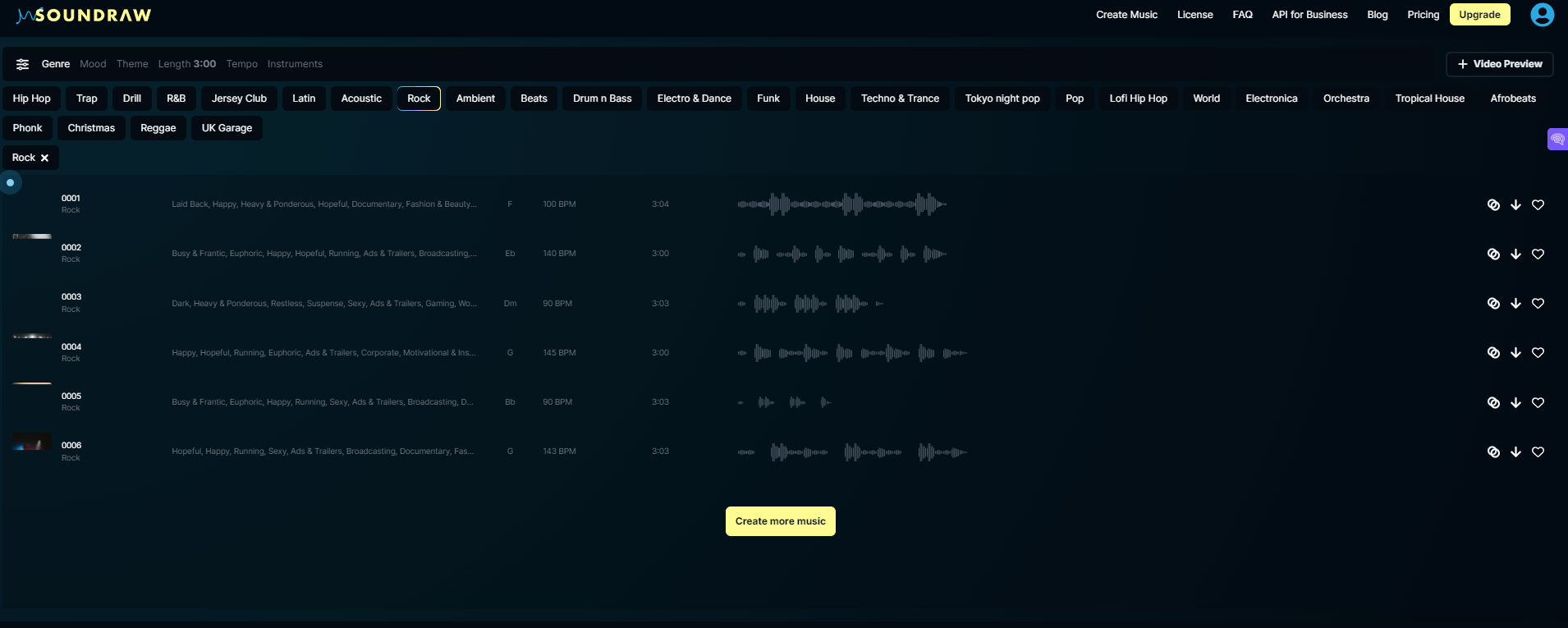Viewport: 1568px width, 628px height.
Task: Copy the share link for track 0003
Action: [x=1493, y=304]
